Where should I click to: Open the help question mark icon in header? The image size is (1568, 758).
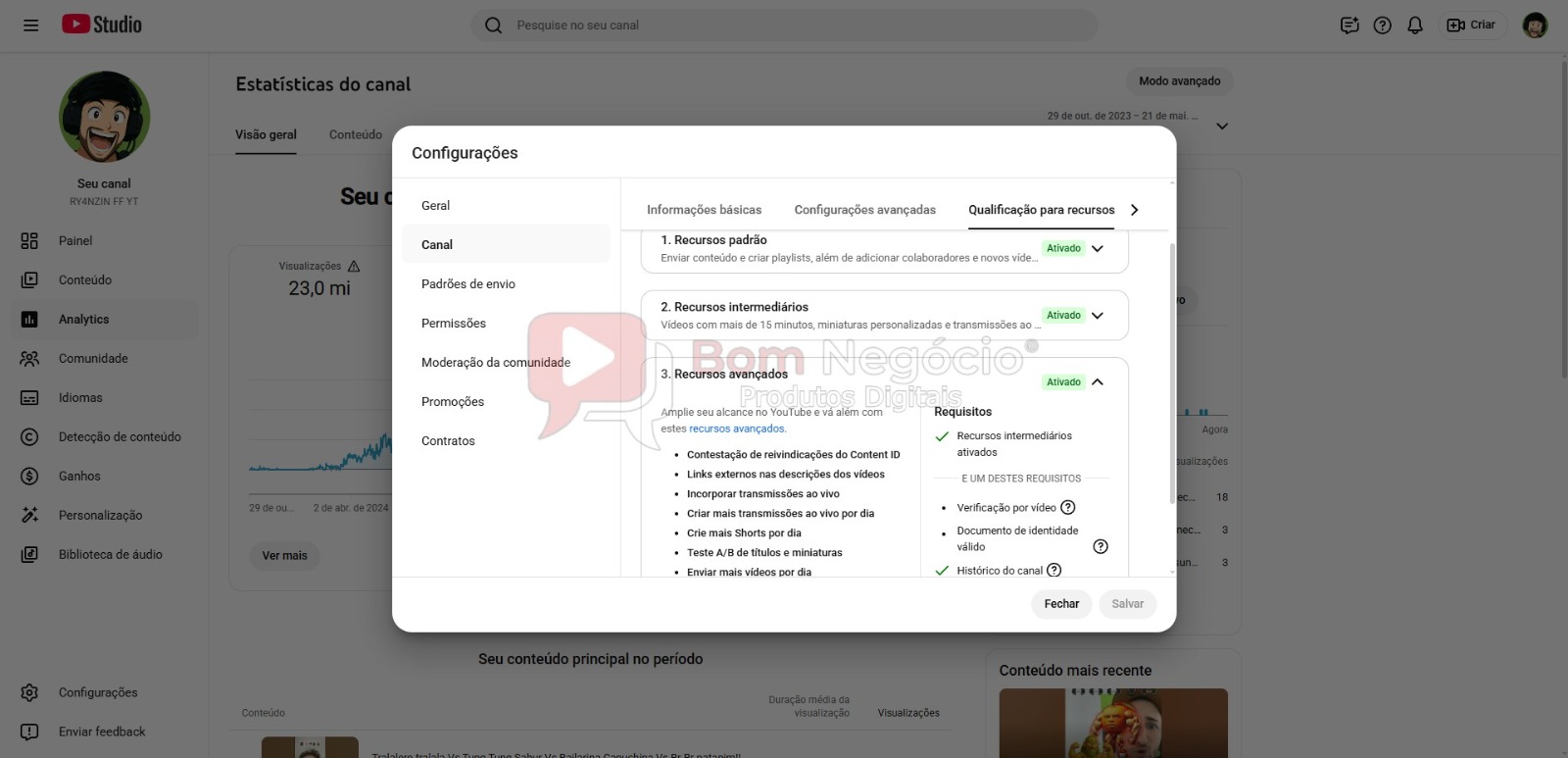click(1383, 25)
